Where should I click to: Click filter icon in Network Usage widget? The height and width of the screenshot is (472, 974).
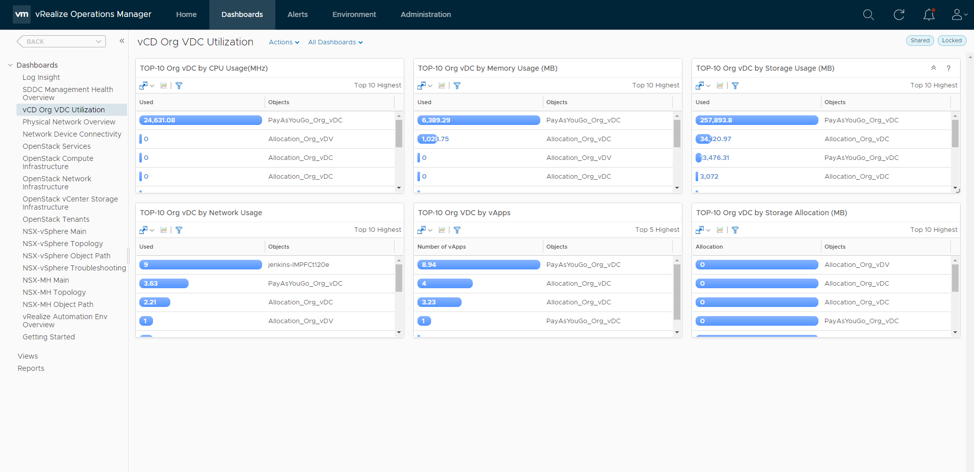[179, 230]
